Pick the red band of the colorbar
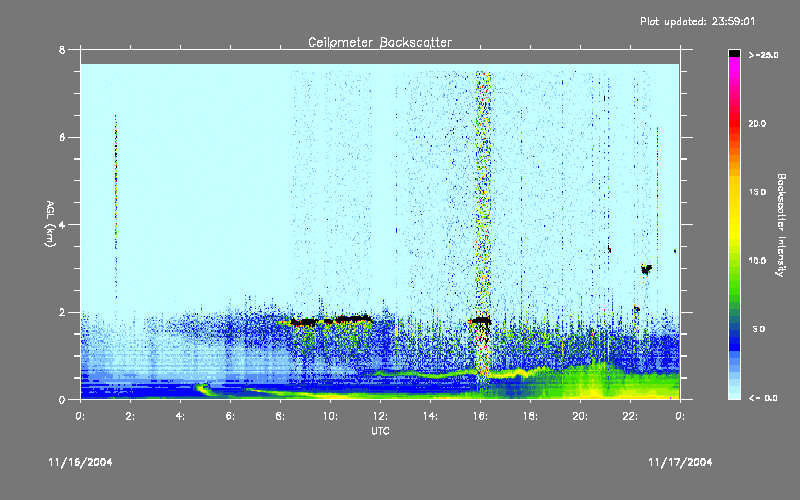Viewport: 800px width, 500px height. coord(734,125)
